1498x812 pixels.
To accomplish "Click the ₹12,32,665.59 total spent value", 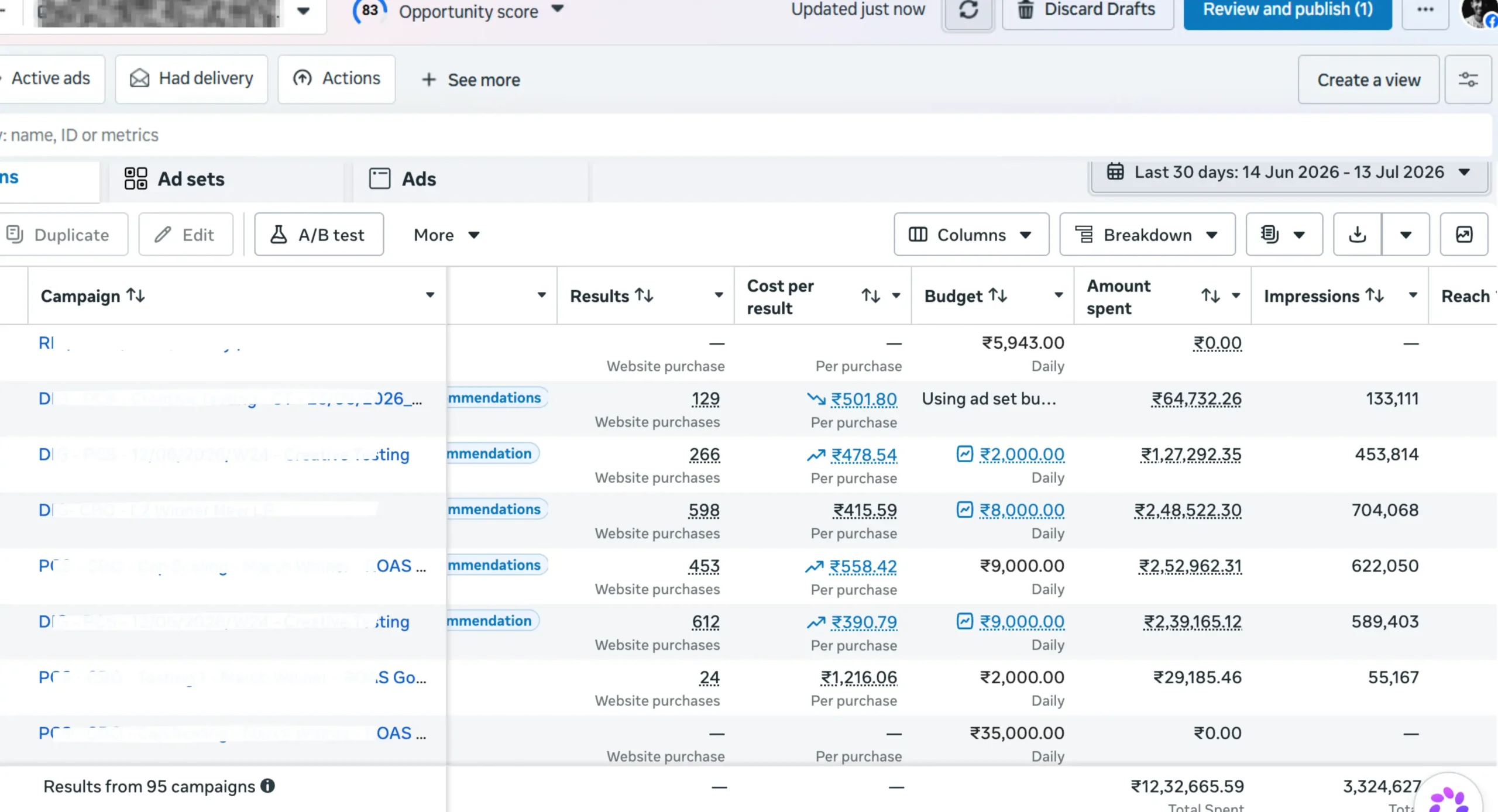I will (x=1187, y=786).
